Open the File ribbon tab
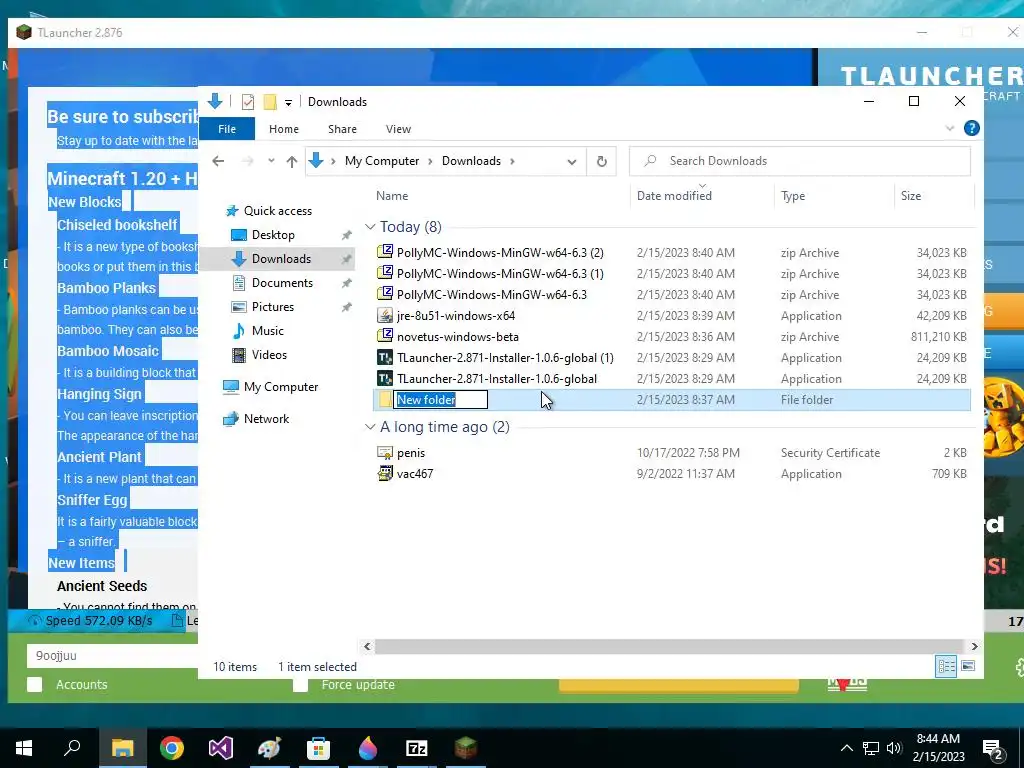Screen dimensions: 1024x768 227,129
